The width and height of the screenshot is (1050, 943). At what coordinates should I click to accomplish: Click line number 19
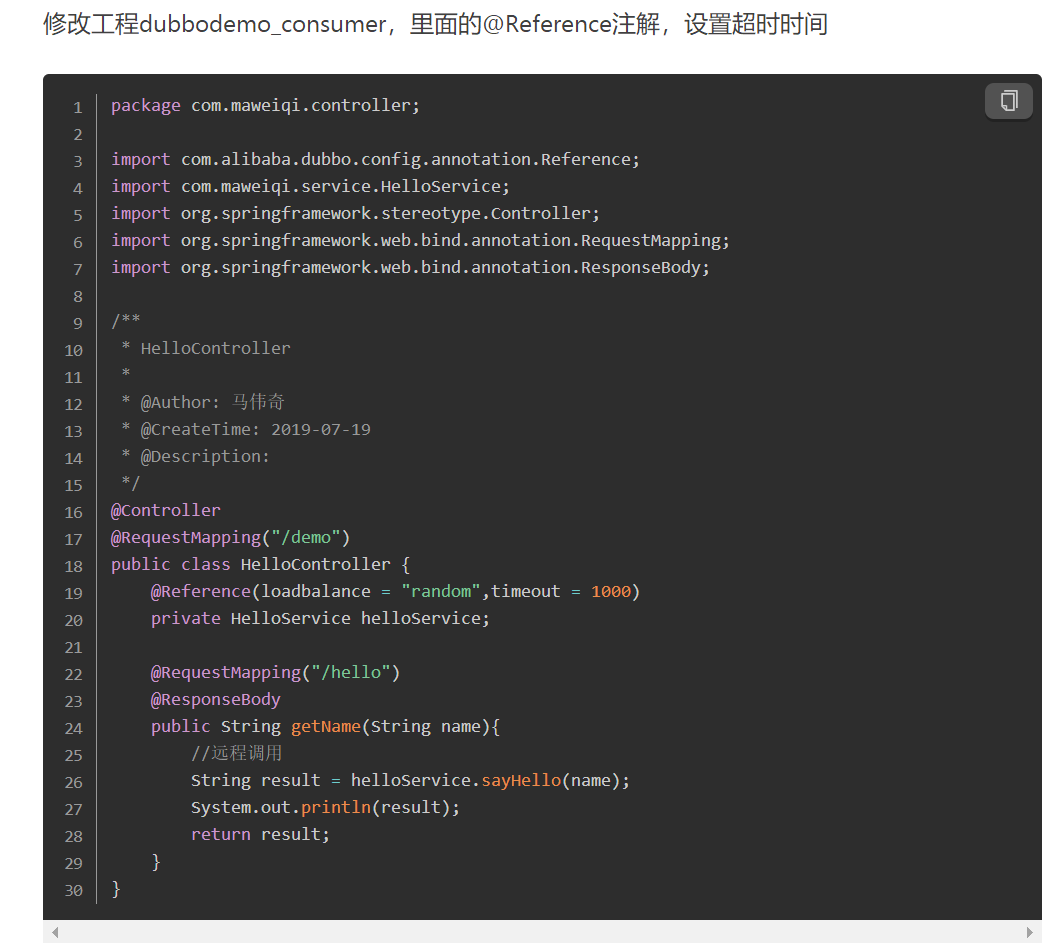pyautogui.click(x=74, y=593)
